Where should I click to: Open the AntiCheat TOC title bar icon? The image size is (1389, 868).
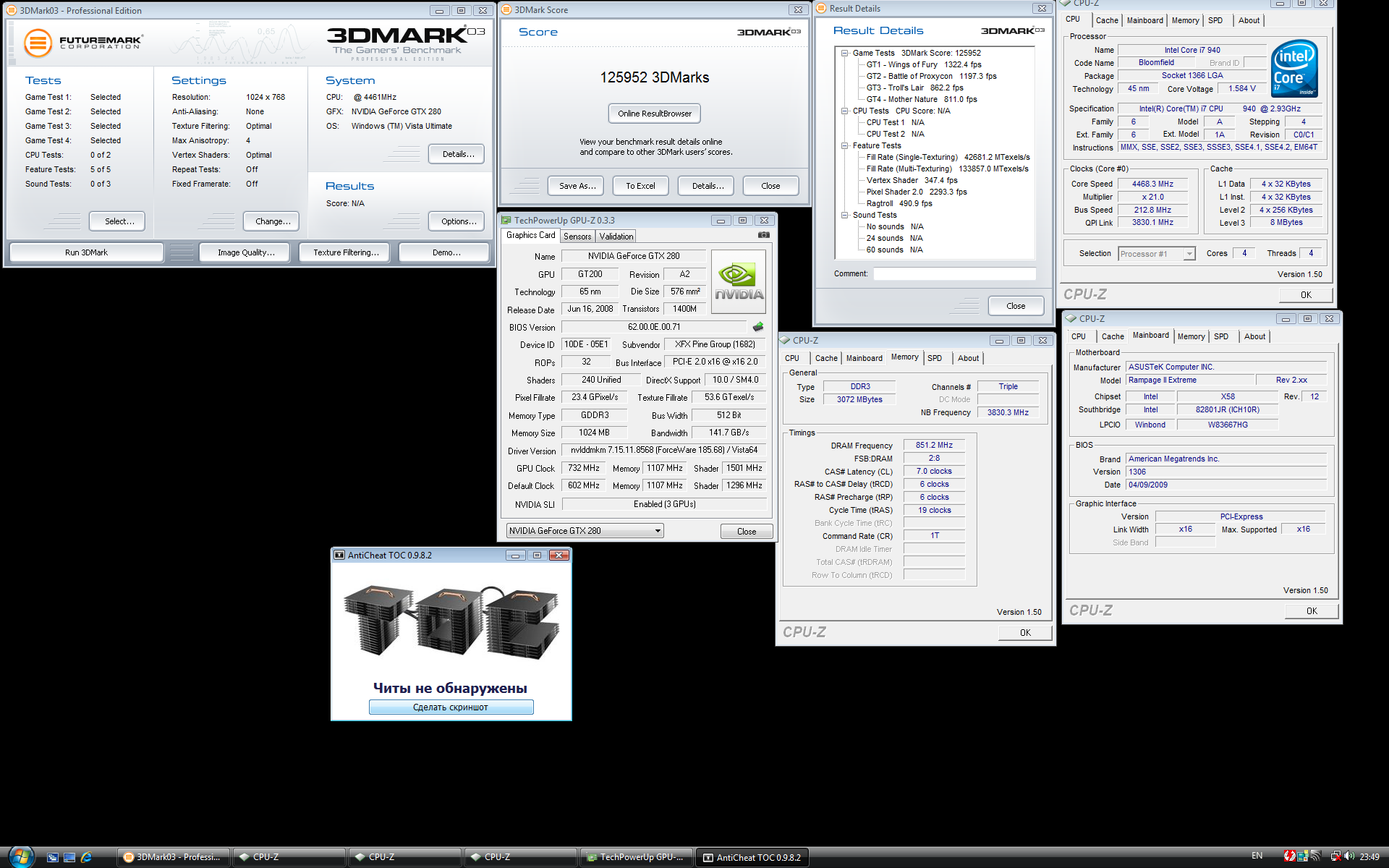339,555
